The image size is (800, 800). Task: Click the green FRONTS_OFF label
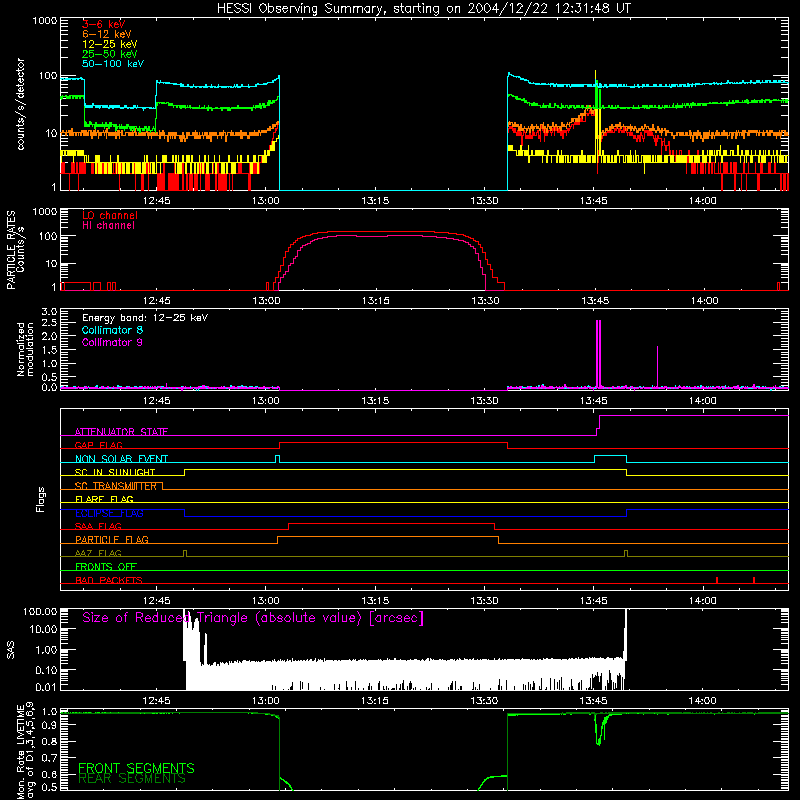point(106,566)
